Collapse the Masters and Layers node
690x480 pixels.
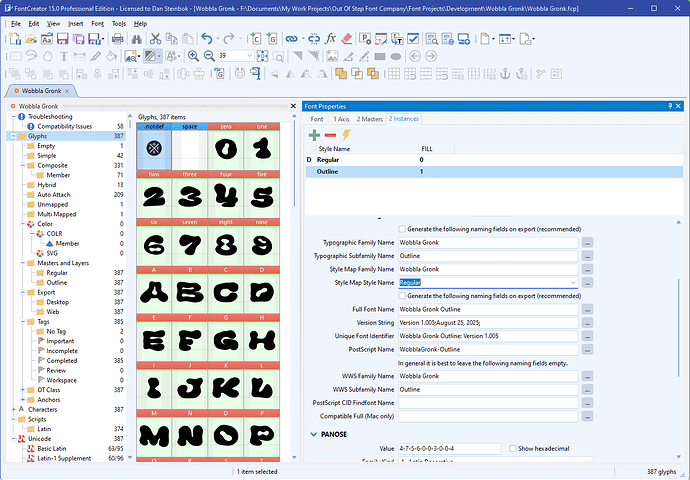(x=22, y=263)
